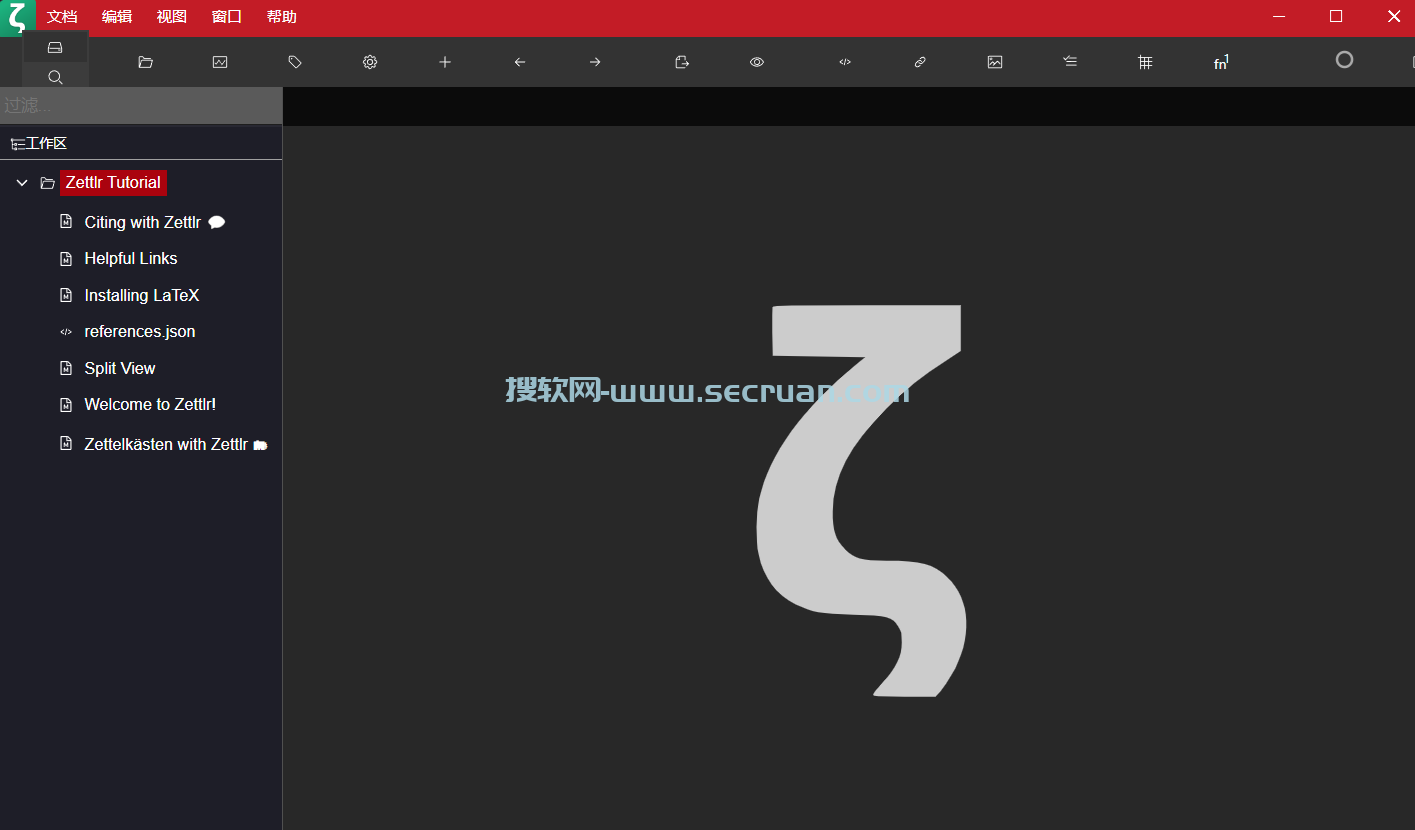1415x830 pixels.
Task: Open preferences gear icon
Action: pos(370,62)
